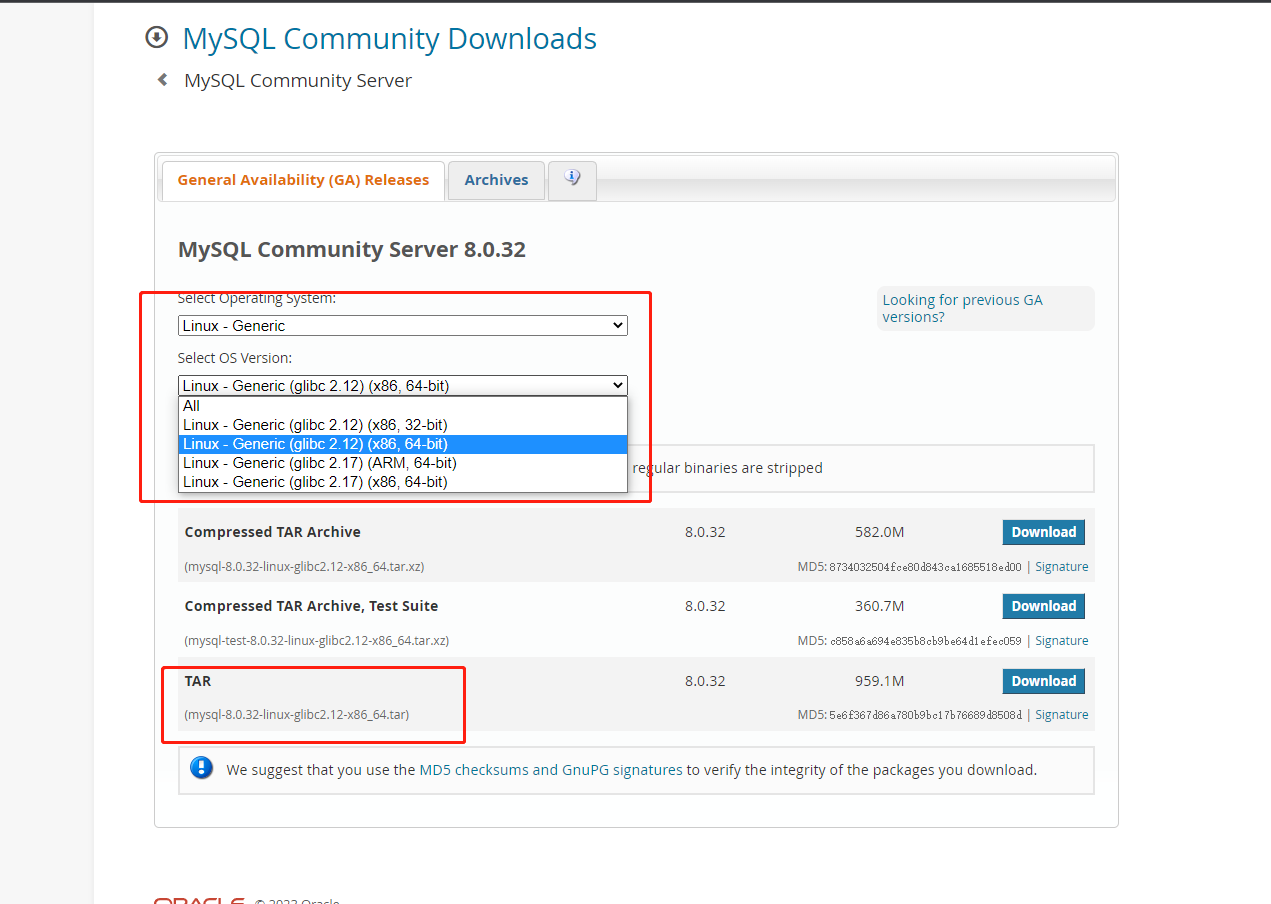Go back to MySQL Community Server
The image size is (1271, 904).
coord(298,80)
